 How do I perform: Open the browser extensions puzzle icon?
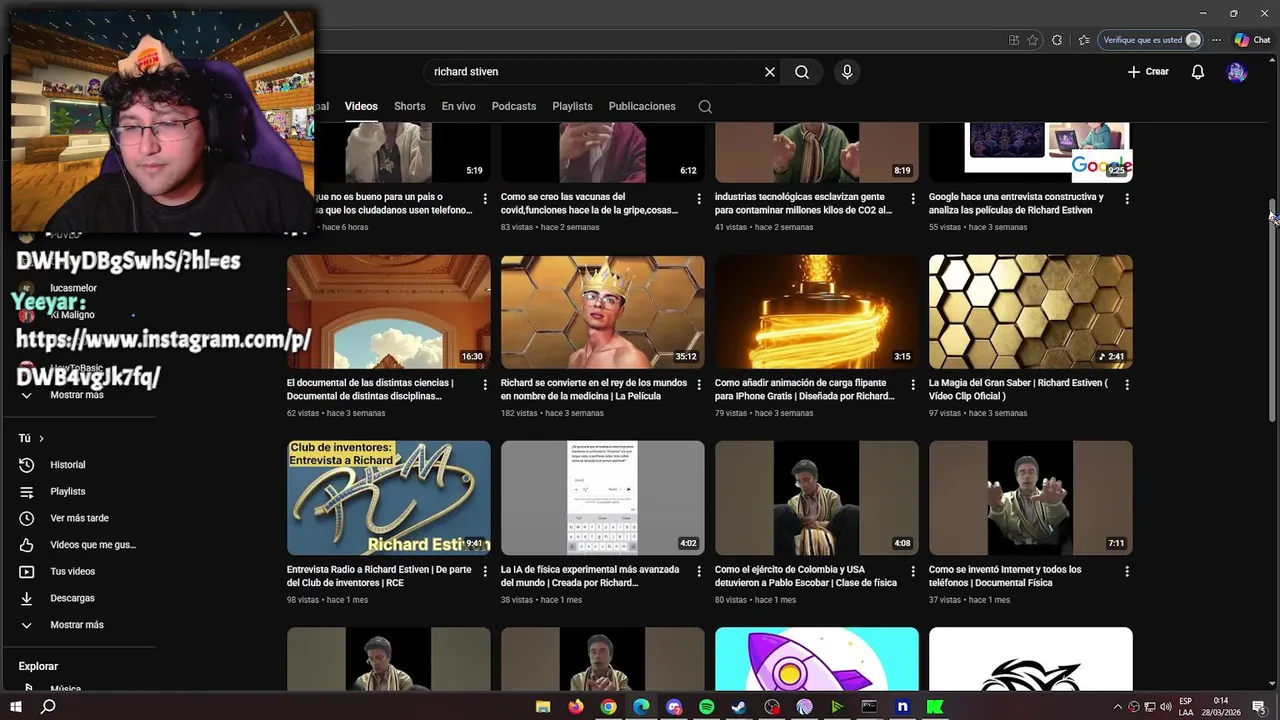(1057, 40)
